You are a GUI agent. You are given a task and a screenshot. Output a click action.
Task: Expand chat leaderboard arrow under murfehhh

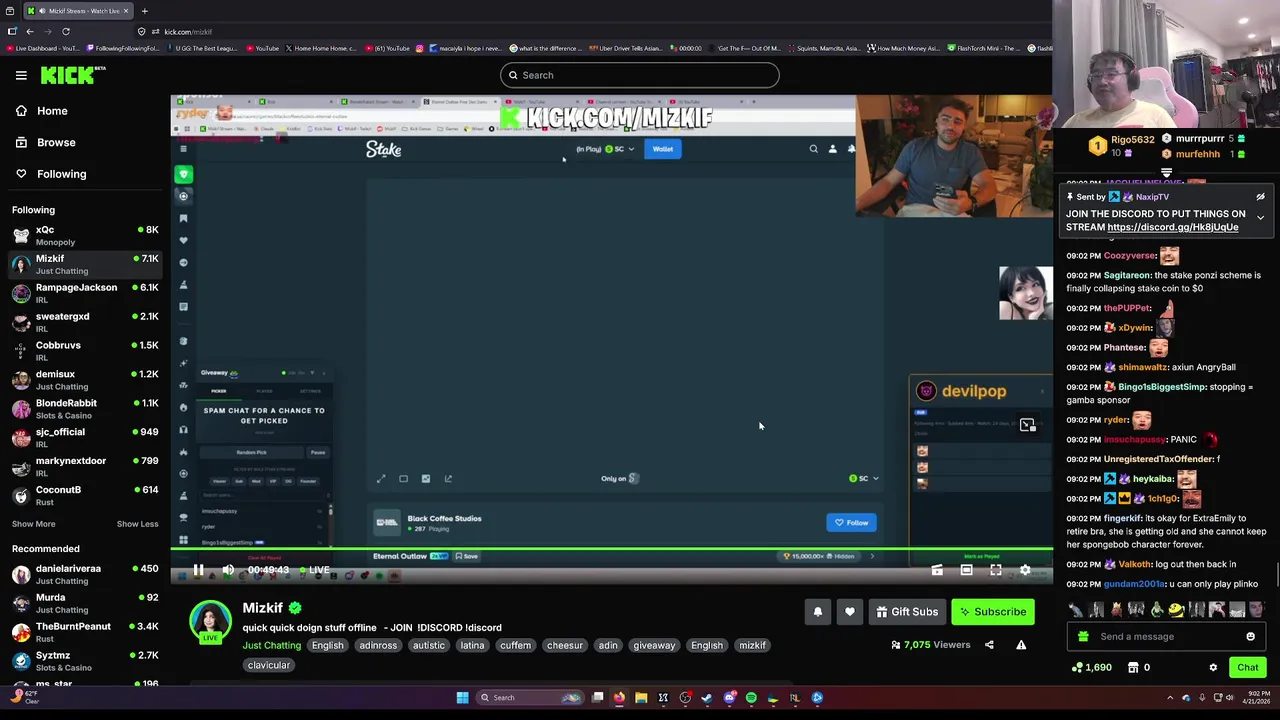[1166, 173]
